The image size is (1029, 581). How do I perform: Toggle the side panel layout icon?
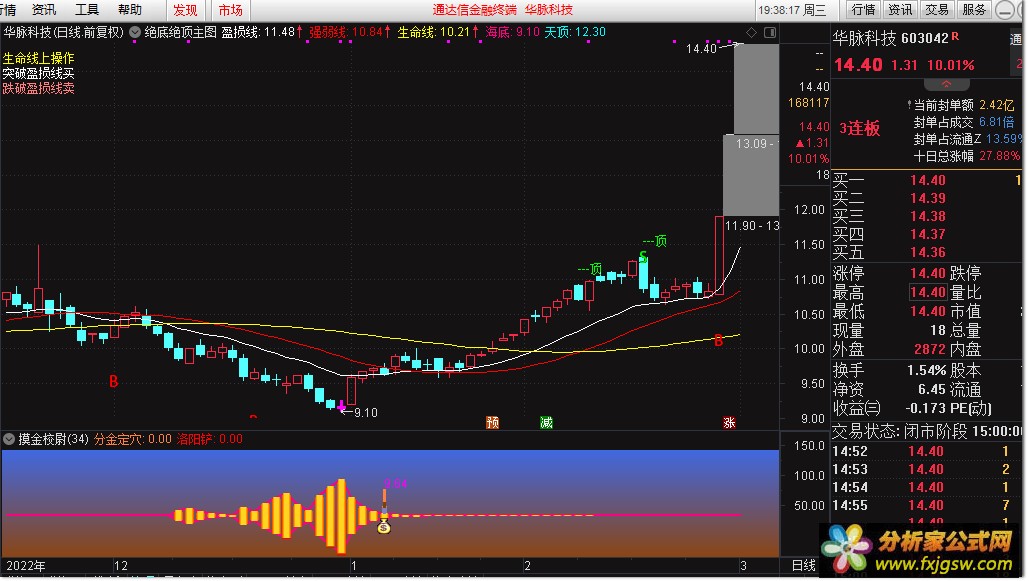point(770,32)
